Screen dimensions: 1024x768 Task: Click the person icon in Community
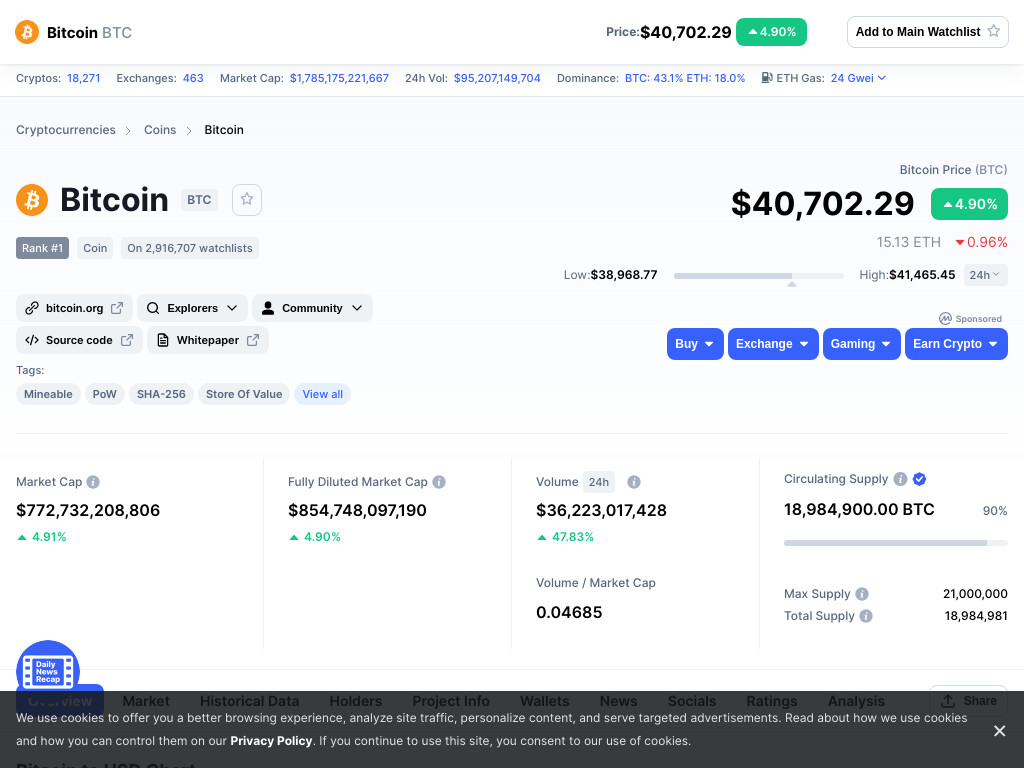268,308
